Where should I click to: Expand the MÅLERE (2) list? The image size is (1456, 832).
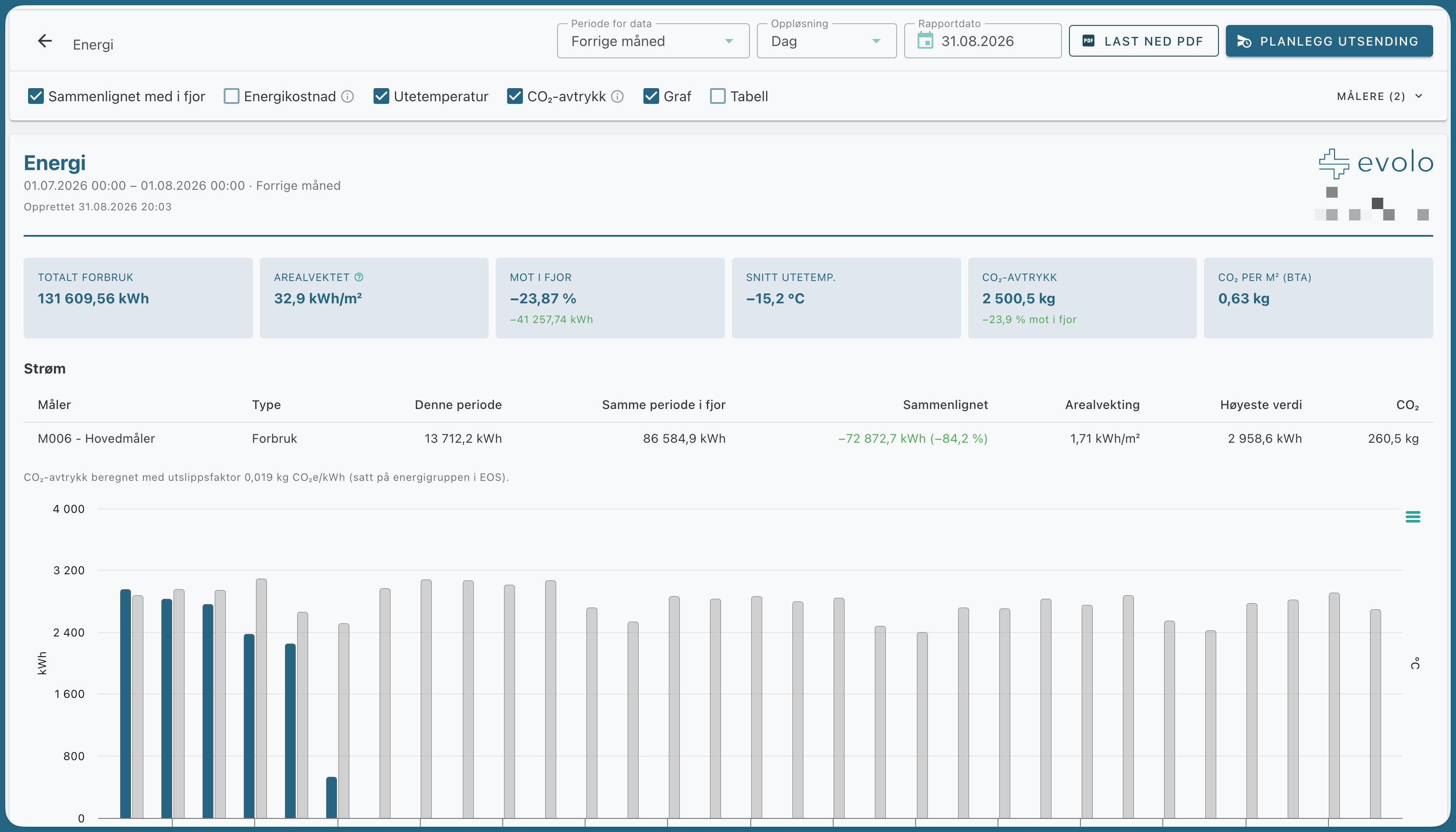pos(1379,96)
